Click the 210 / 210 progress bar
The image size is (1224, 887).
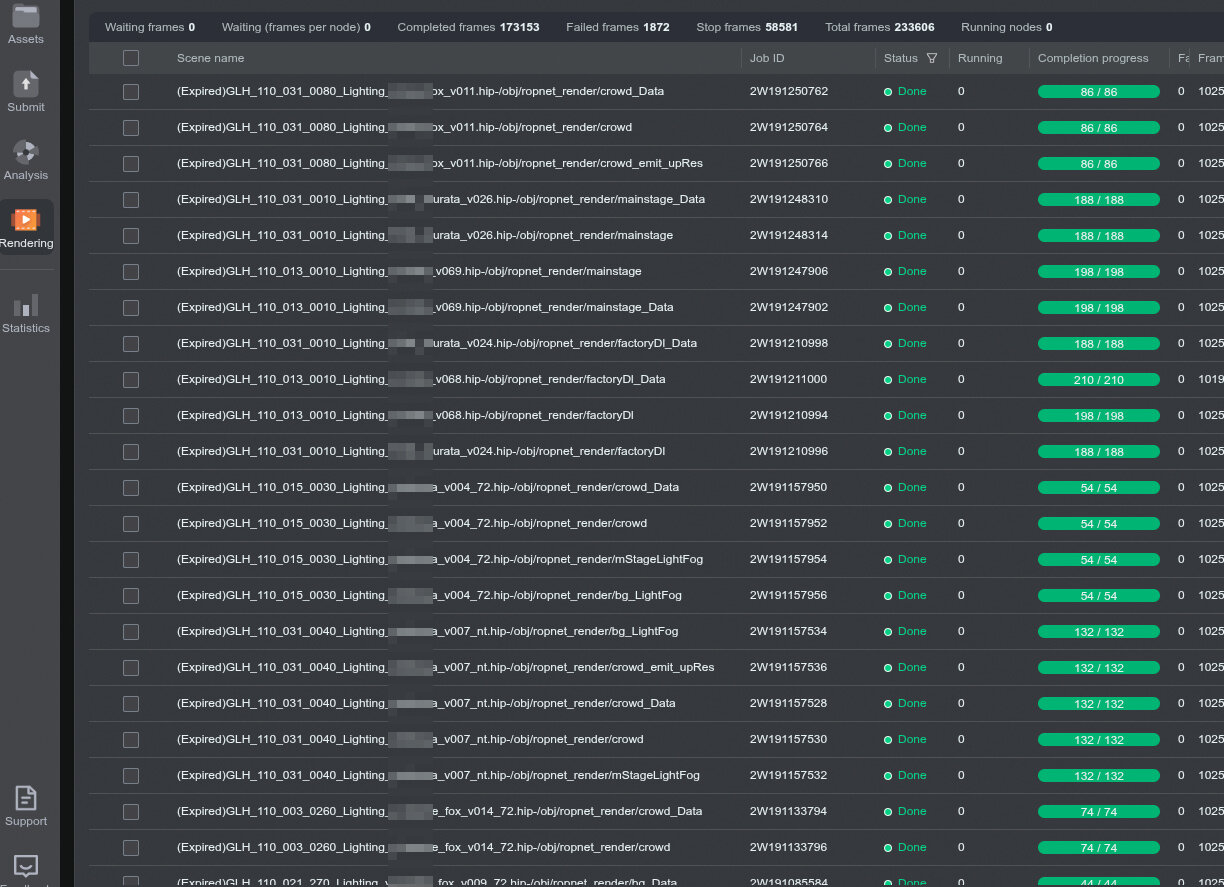pyautogui.click(x=1098, y=380)
